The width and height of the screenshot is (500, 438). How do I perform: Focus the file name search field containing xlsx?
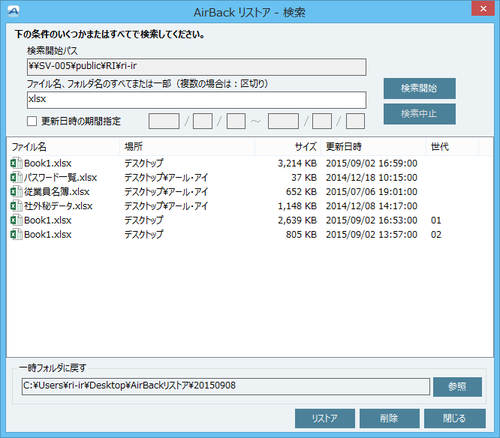197,100
